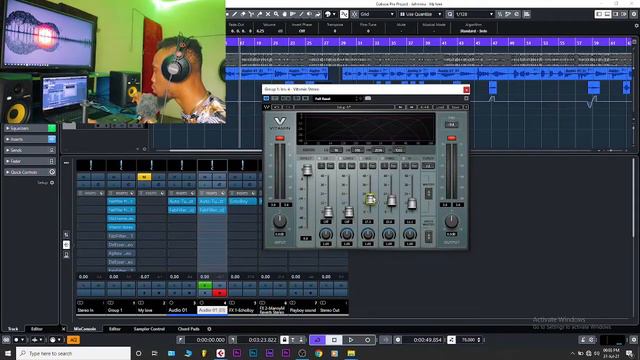The image size is (640, 360).
Task: Open lower zone settings gear after Chord Pads
Action: tap(209, 329)
